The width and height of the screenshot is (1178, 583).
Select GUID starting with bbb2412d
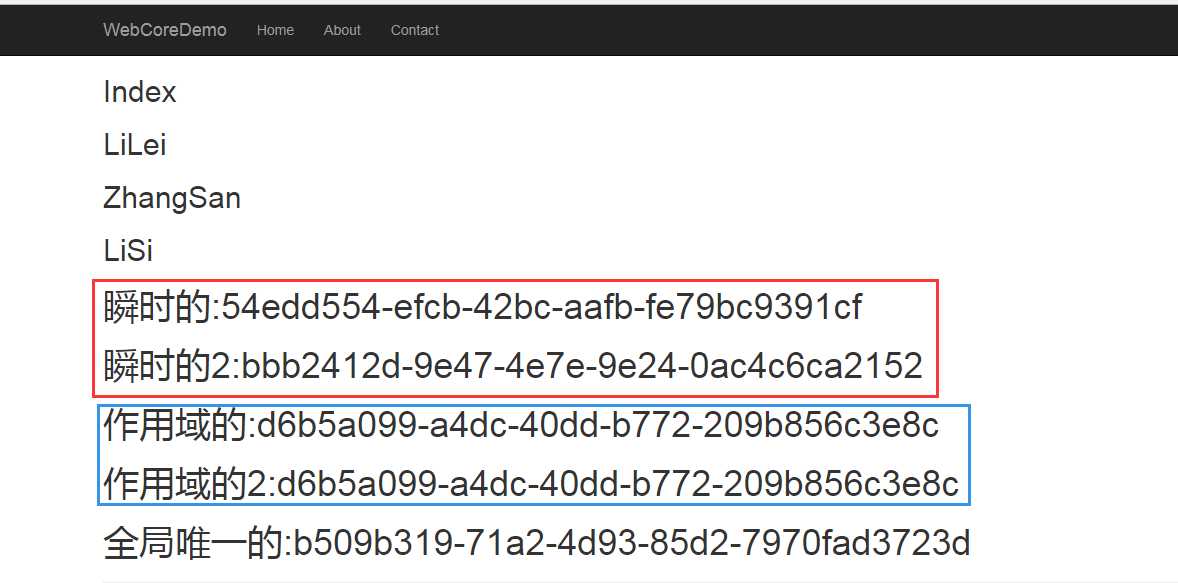581,366
